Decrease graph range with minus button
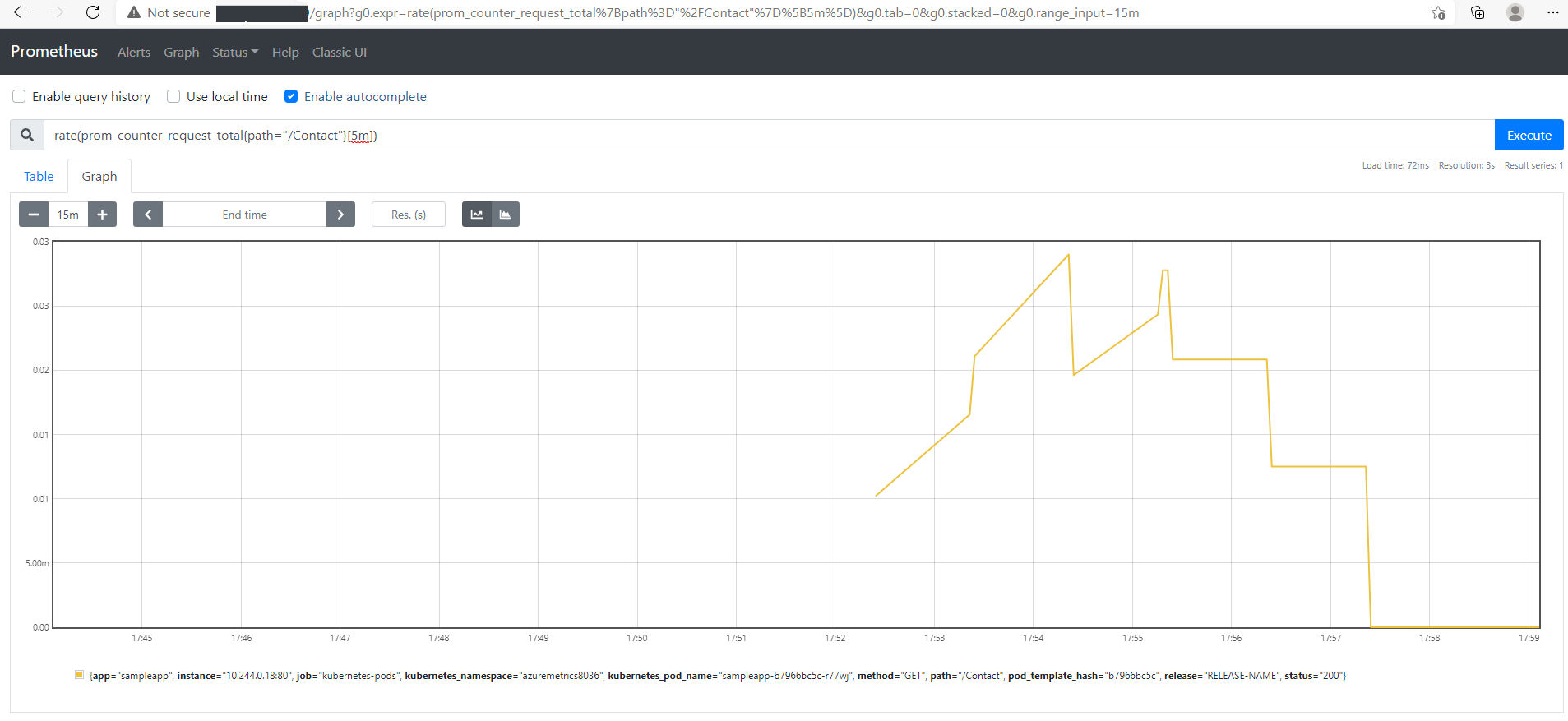 pyautogui.click(x=34, y=215)
